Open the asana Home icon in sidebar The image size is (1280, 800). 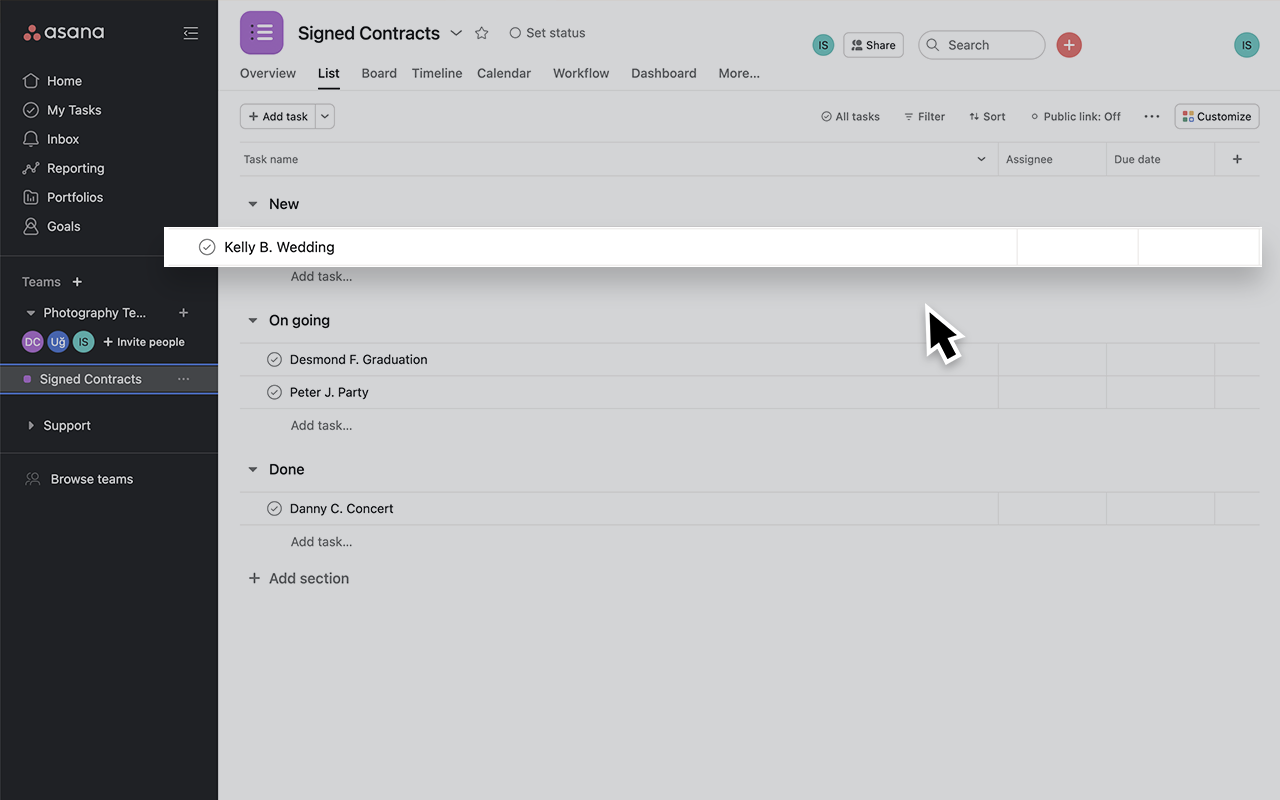33,80
